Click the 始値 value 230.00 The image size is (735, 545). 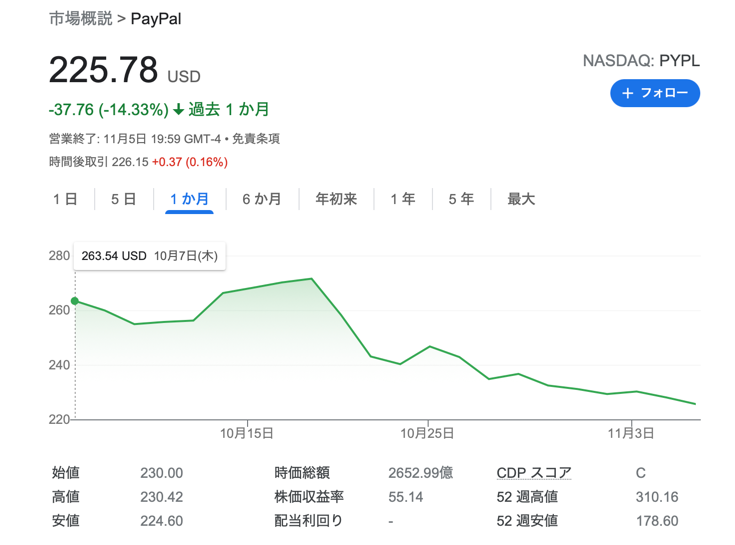click(x=162, y=473)
